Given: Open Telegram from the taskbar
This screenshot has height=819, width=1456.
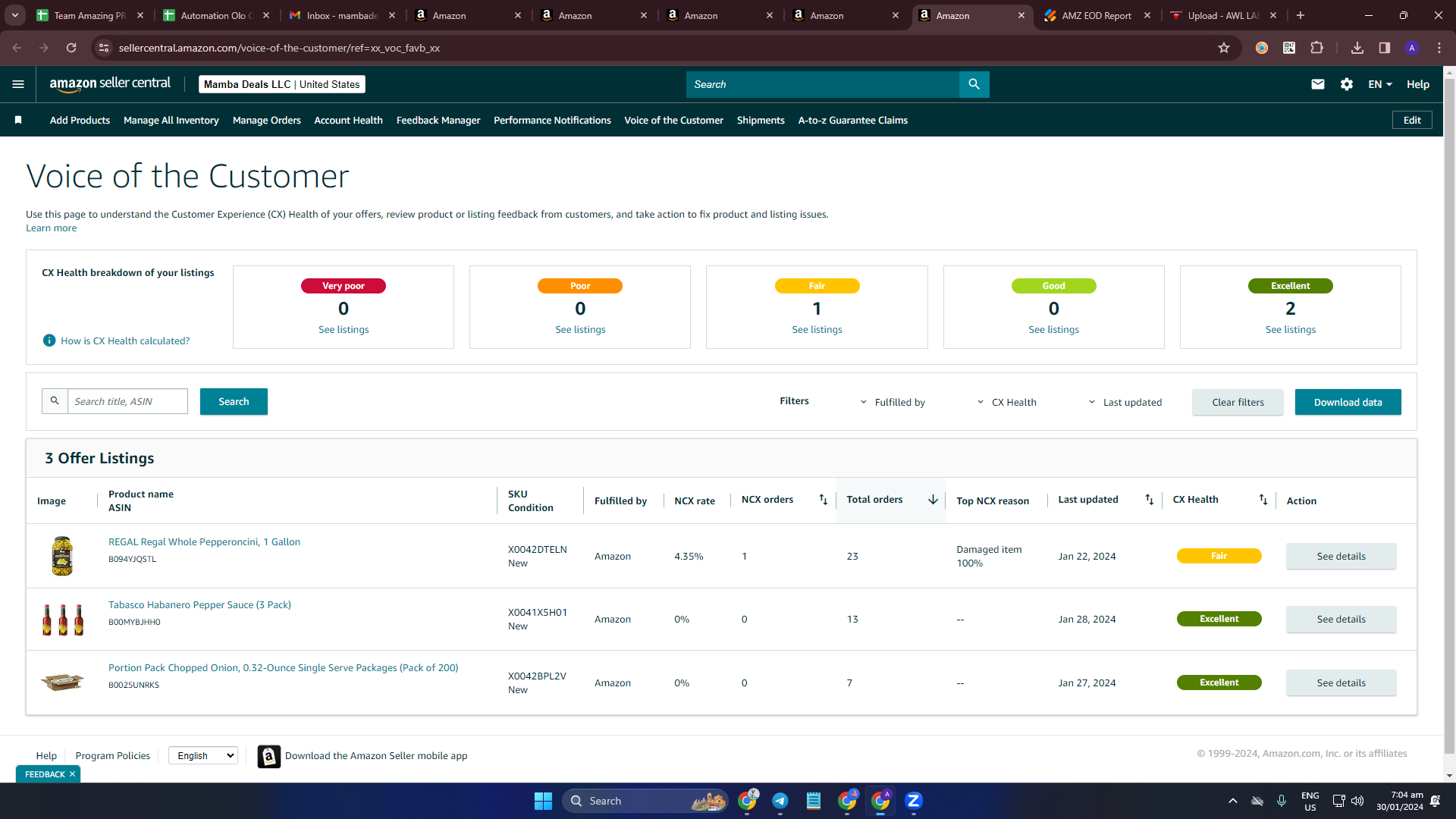Looking at the screenshot, I should (x=780, y=801).
